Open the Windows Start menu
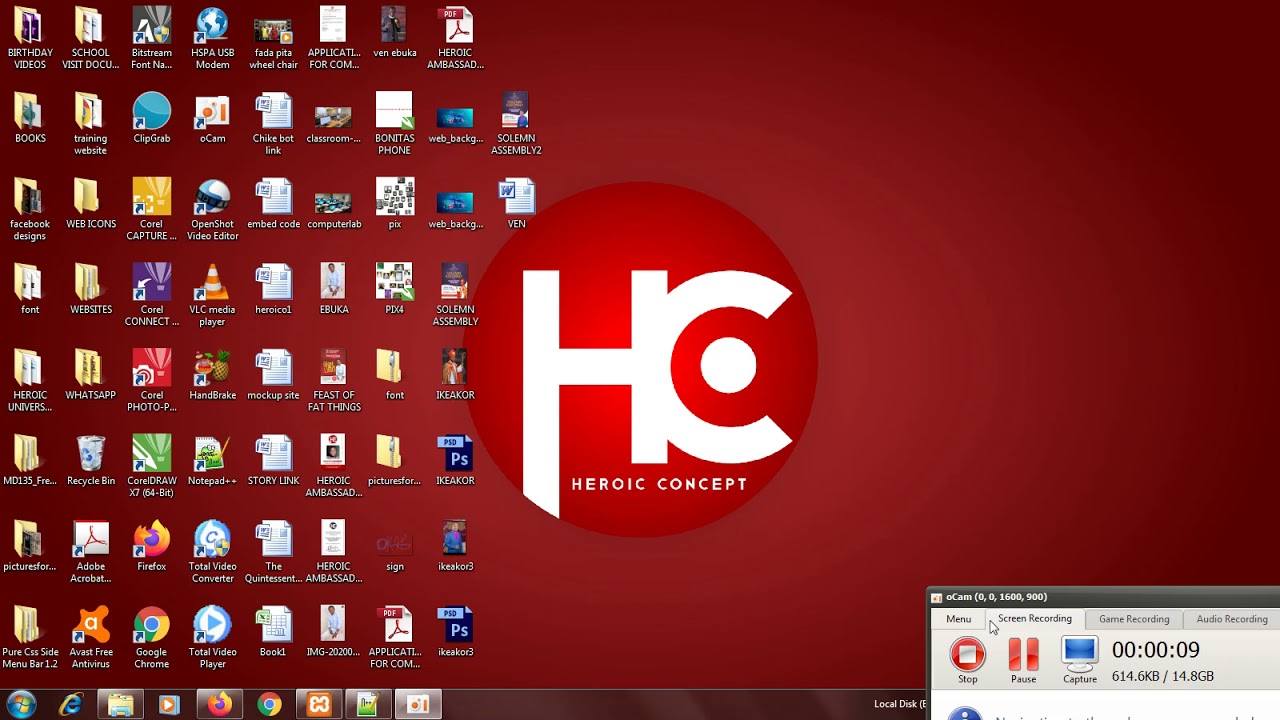The image size is (1280, 720). click(21, 704)
